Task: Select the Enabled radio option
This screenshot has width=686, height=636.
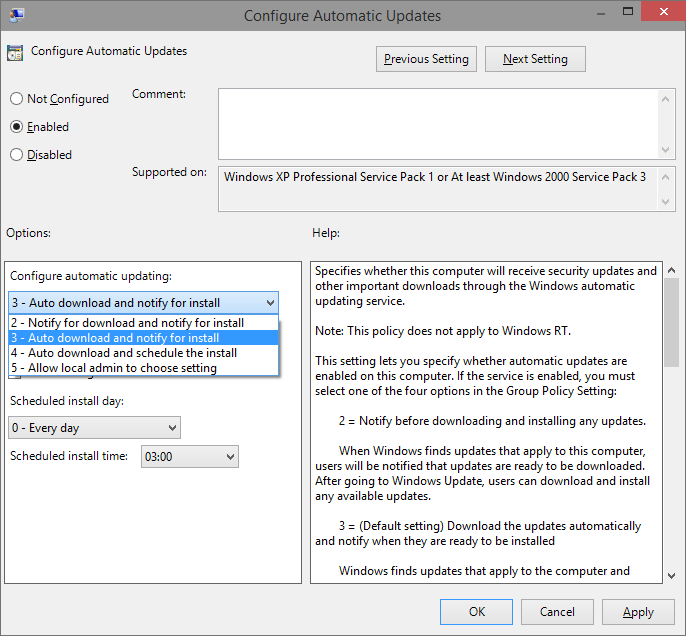Action: (x=16, y=127)
